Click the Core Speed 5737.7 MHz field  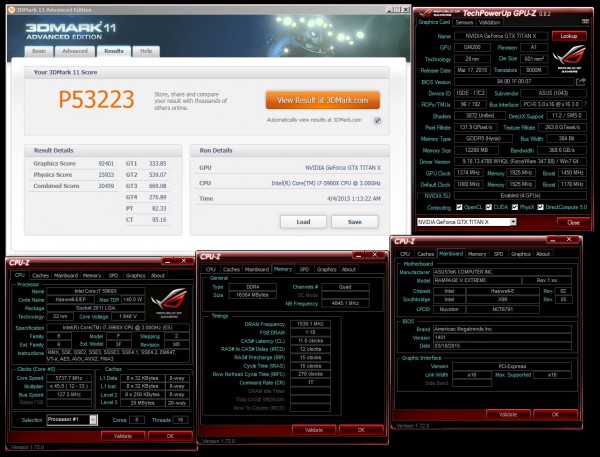click(x=68, y=378)
